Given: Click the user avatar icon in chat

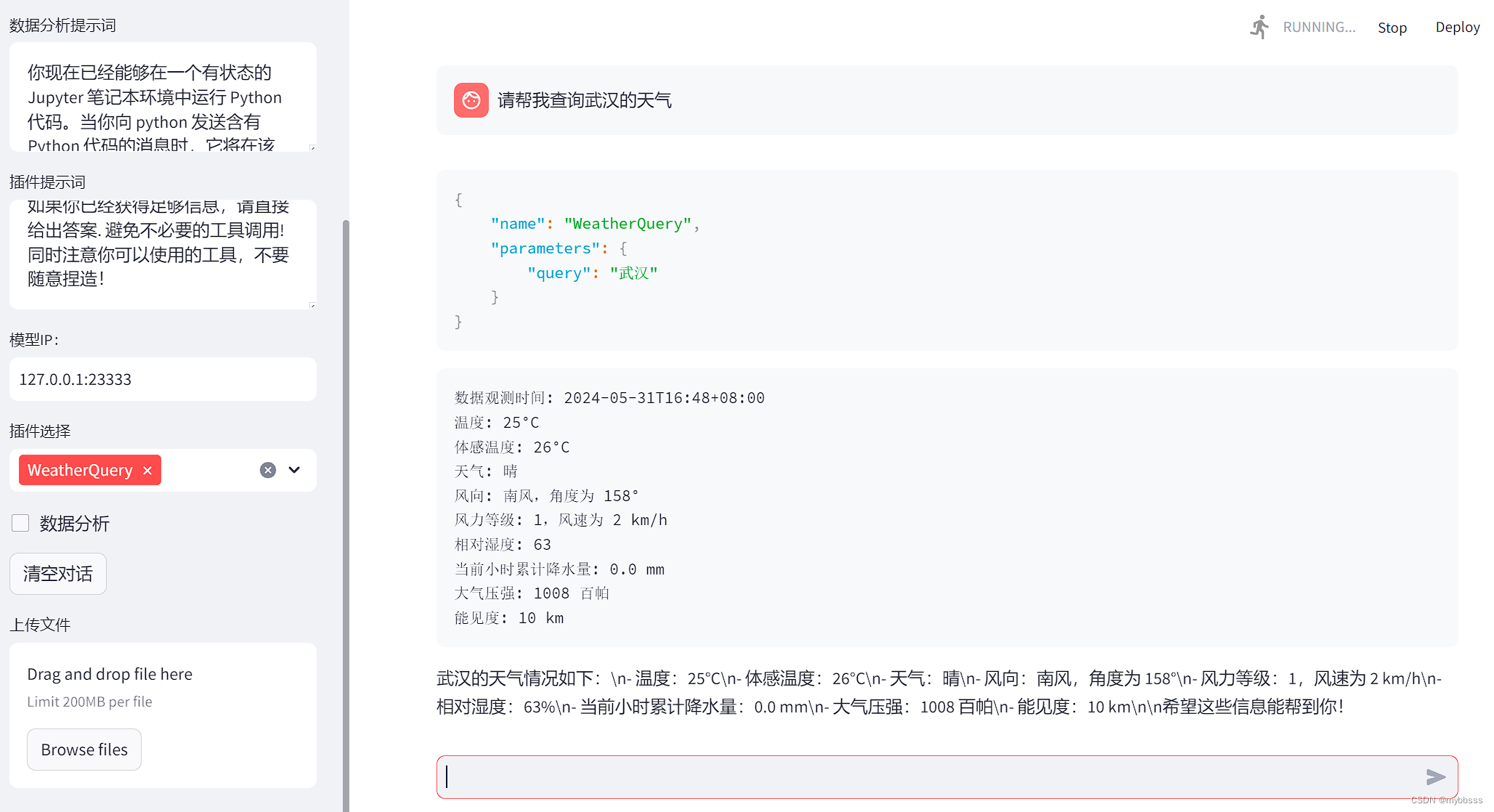Looking at the screenshot, I should 471,100.
